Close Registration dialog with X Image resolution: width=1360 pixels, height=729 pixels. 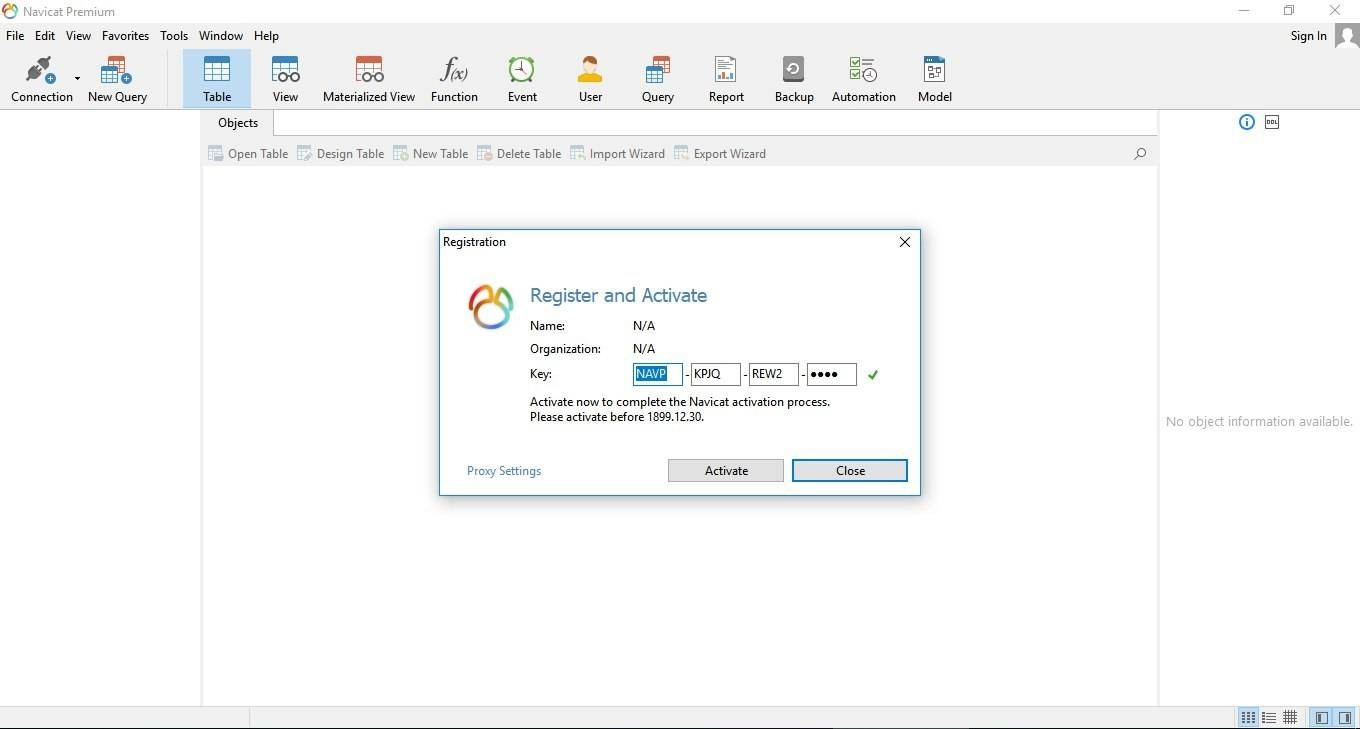point(905,242)
